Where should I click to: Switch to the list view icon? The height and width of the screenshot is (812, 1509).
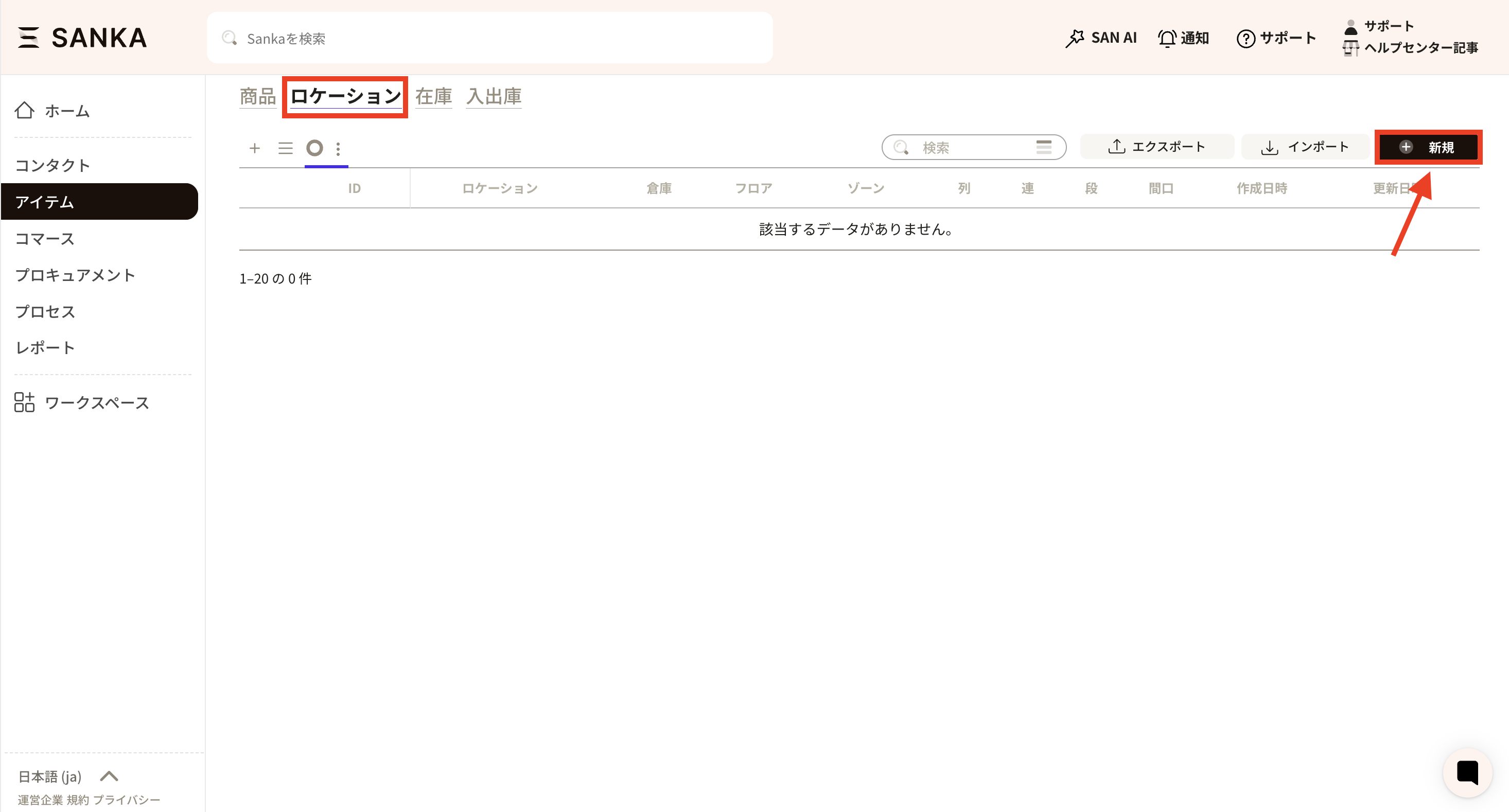click(x=285, y=148)
